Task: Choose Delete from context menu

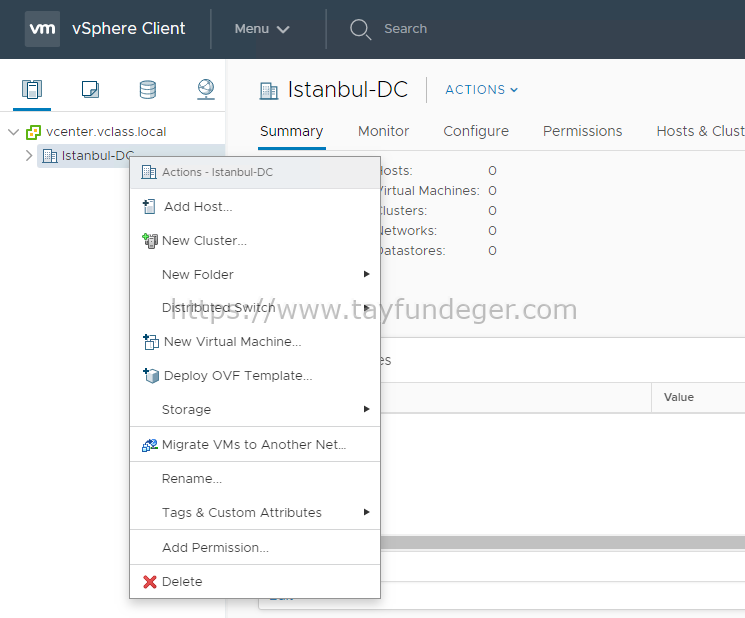Action: pyautogui.click(x=255, y=582)
